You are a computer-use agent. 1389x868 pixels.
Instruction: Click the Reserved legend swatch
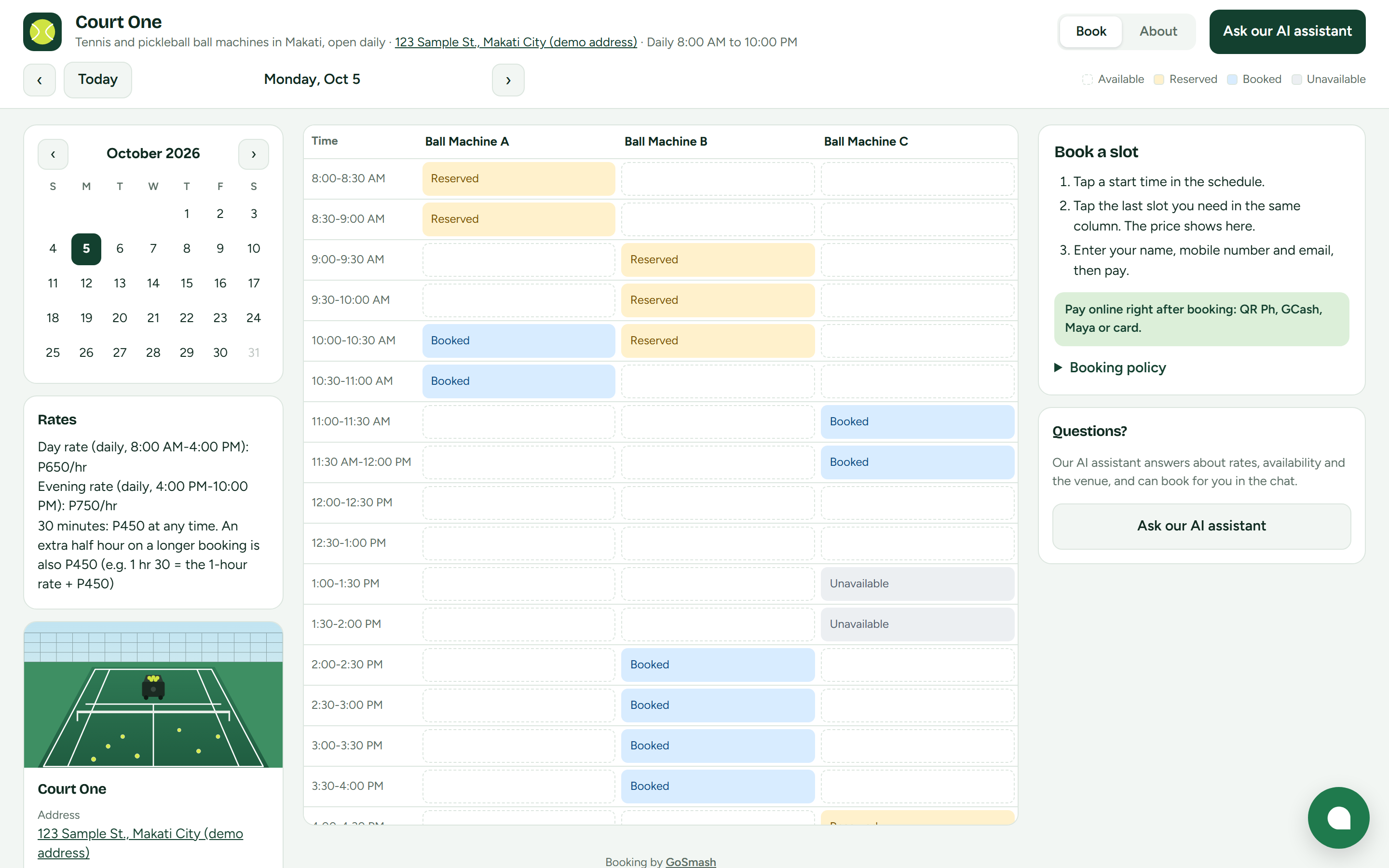1159,79
